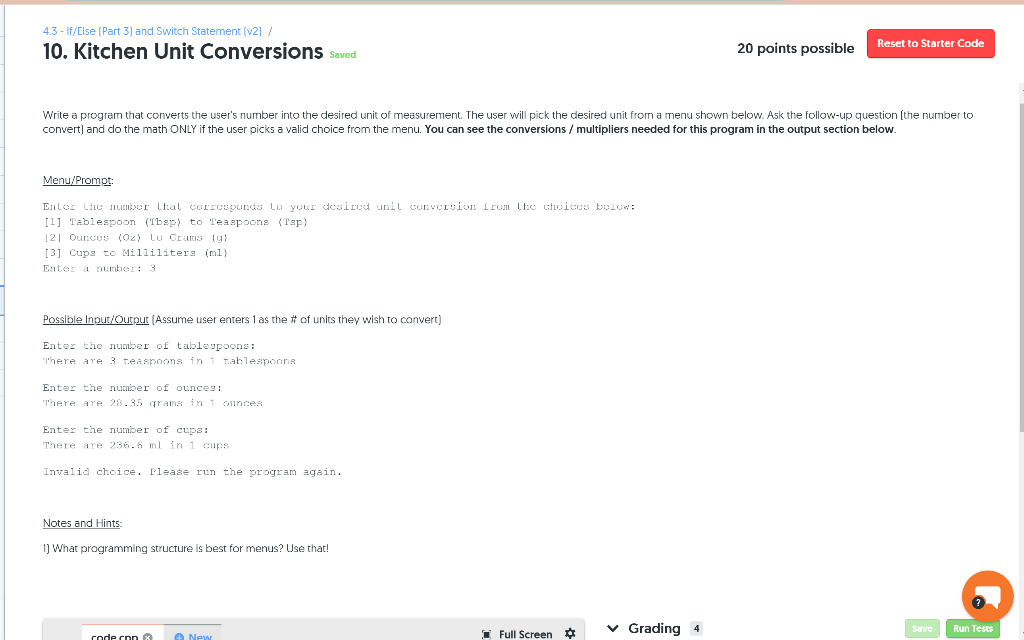
Task: Click the Run Tests button
Action: (x=972, y=628)
